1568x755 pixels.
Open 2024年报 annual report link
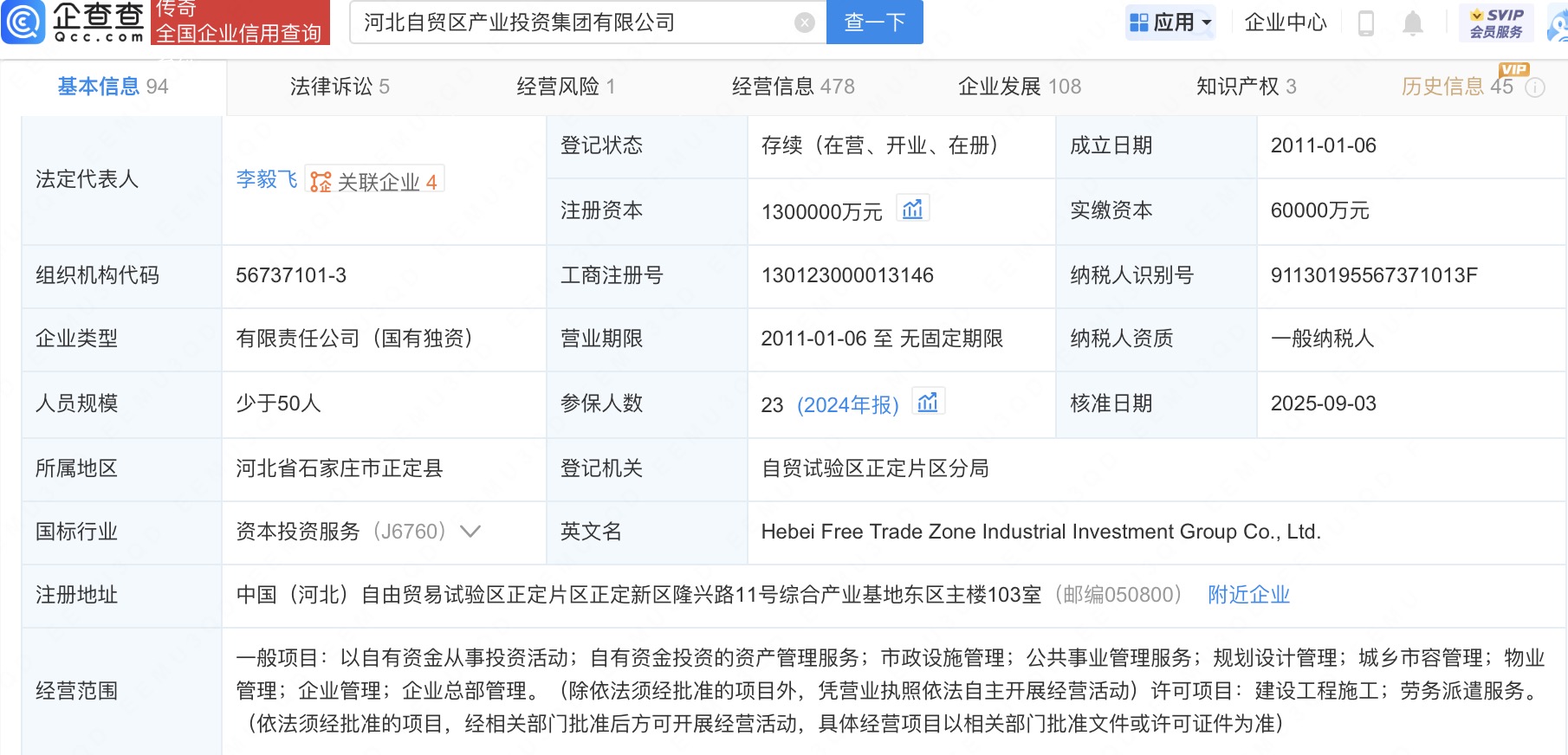848,405
